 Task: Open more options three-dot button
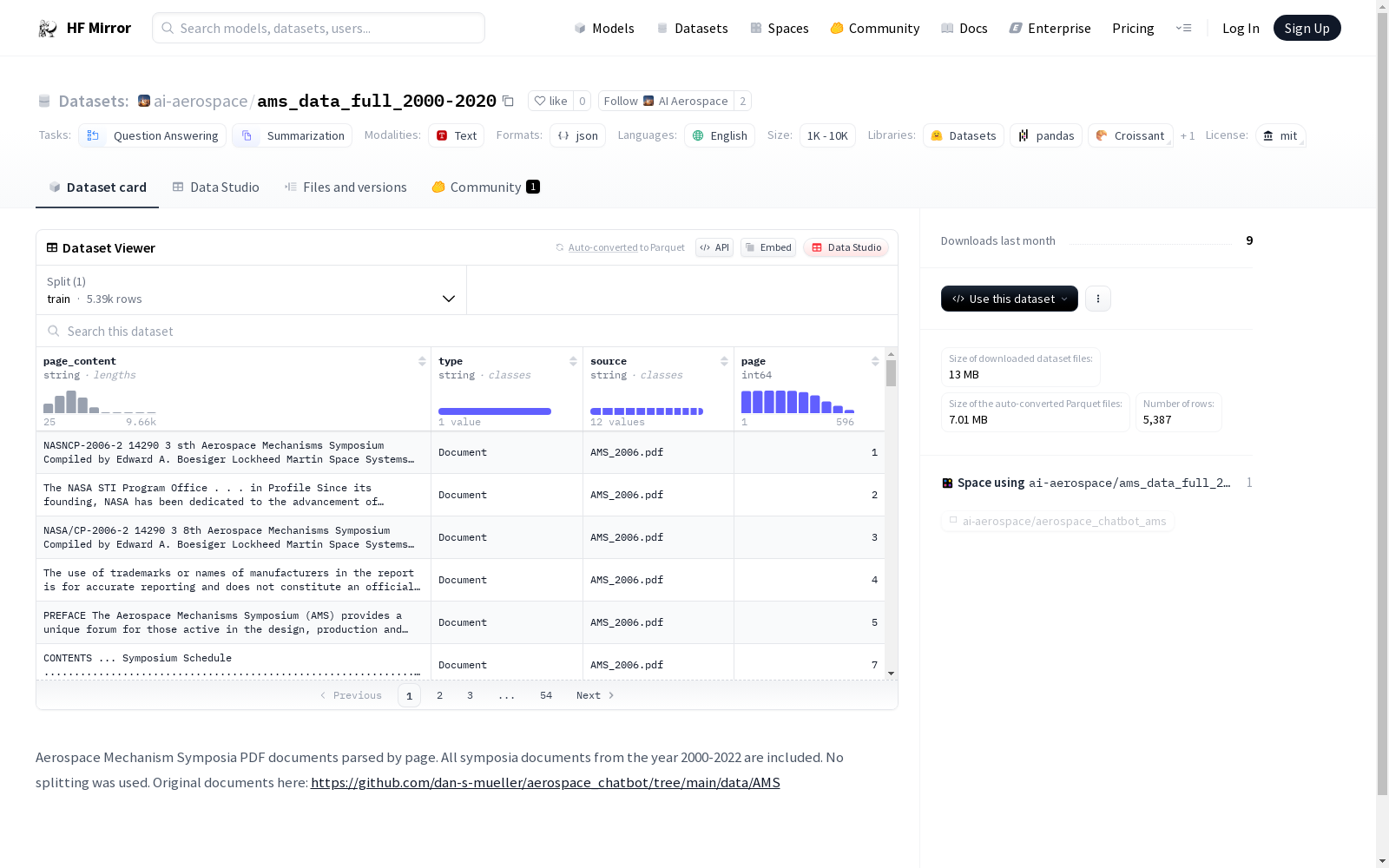tap(1098, 299)
